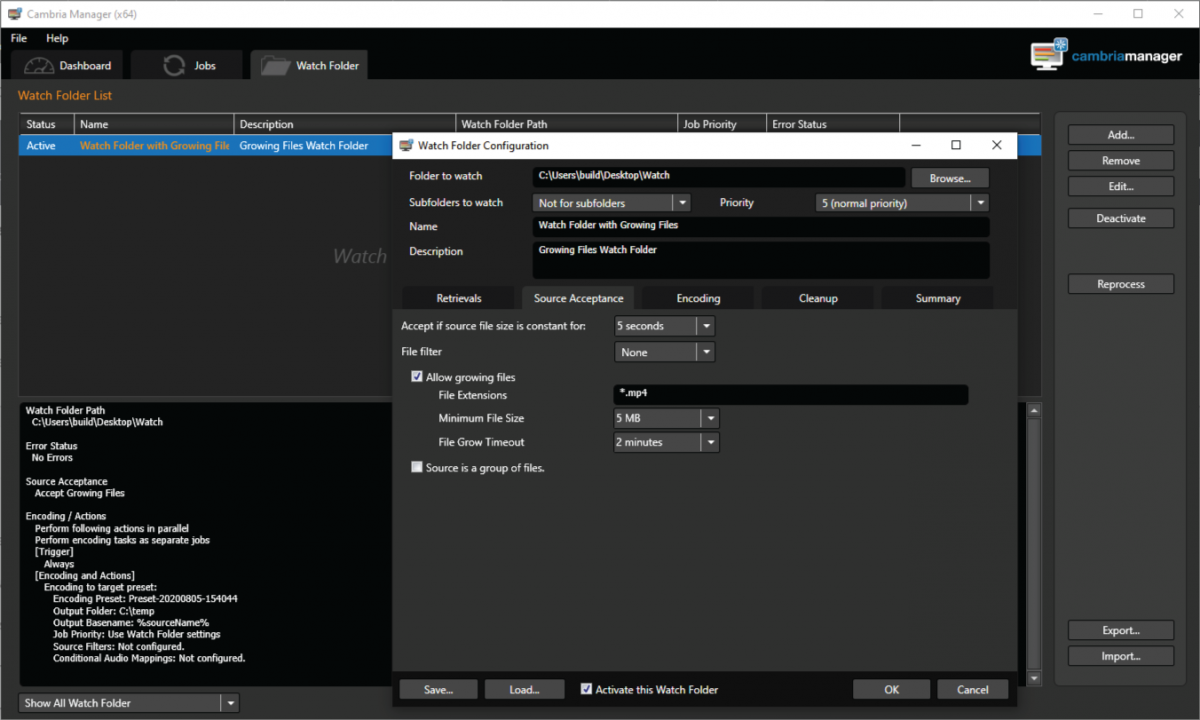Image resolution: width=1200 pixels, height=720 pixels.
Task: Select the Retrievals tab
Action: (459, 298)
